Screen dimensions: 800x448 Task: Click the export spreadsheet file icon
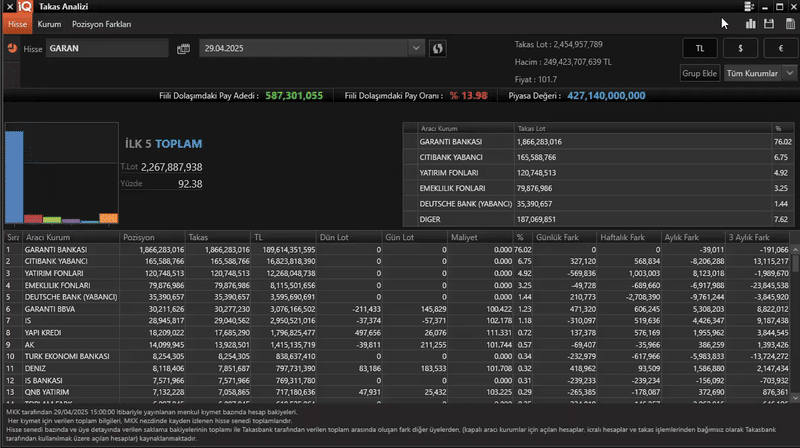790,23
